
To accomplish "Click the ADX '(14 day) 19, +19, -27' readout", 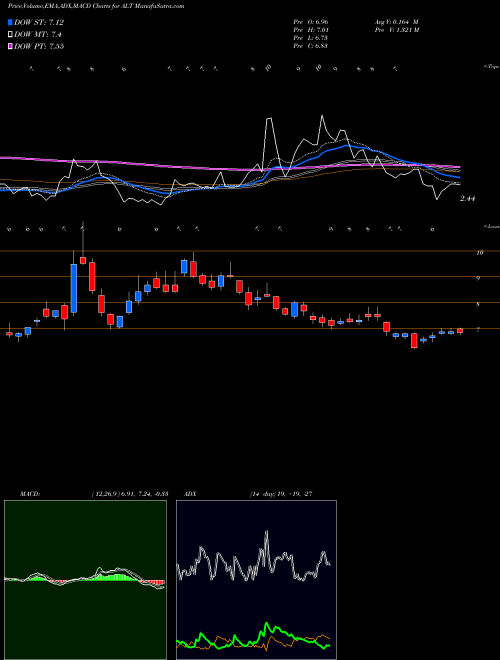I will [x=281, y=493].
